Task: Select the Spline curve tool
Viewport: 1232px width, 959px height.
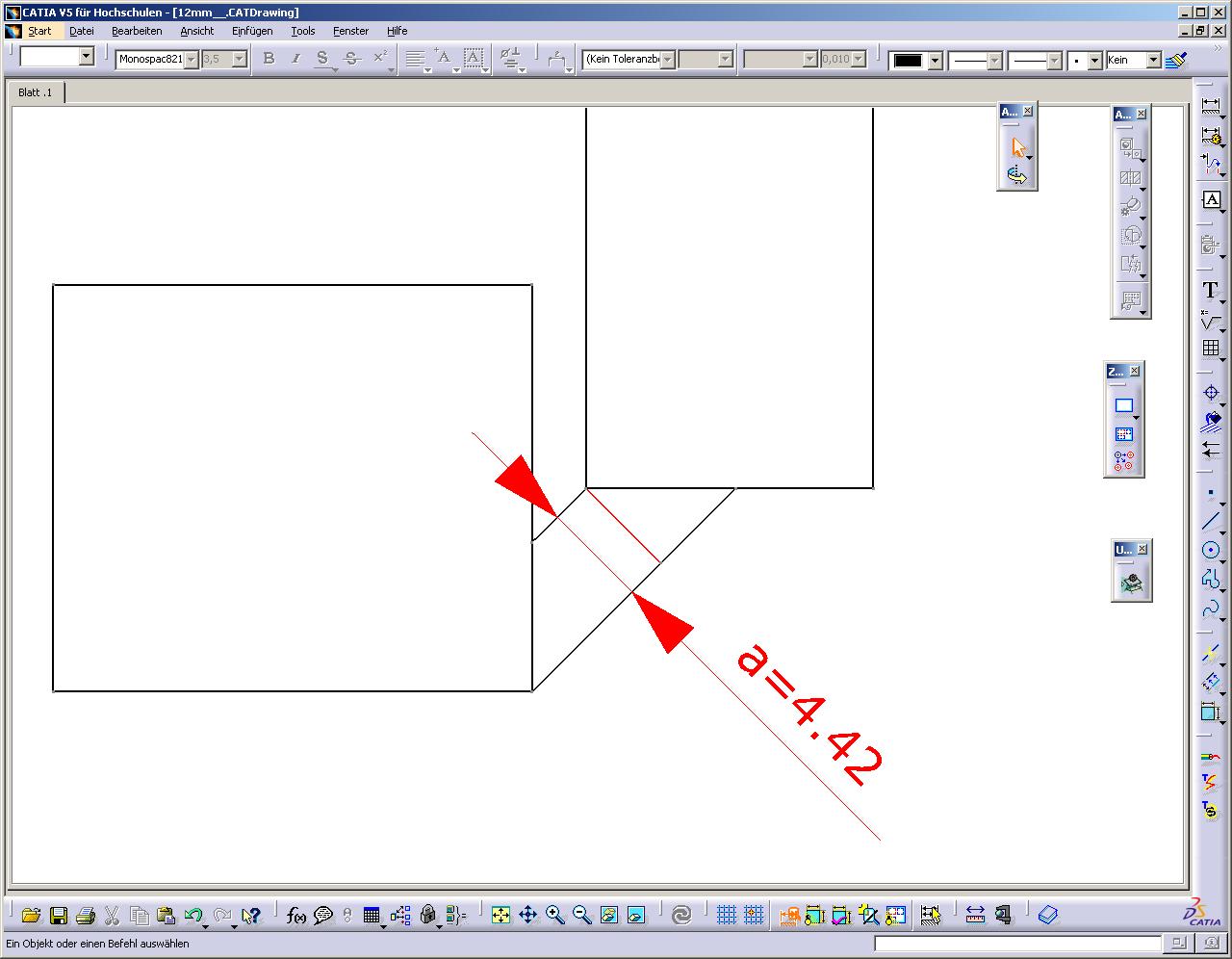Action: [1211, 608]
